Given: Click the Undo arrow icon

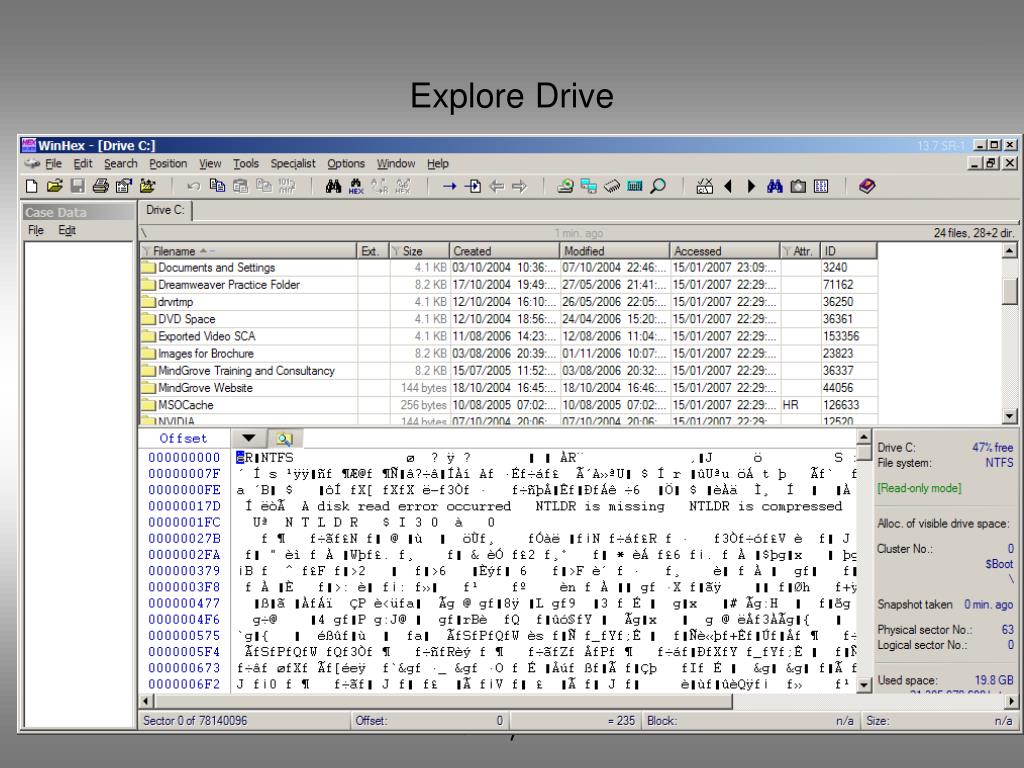Looking at the screenshot, I should click(x=193, y=187).
